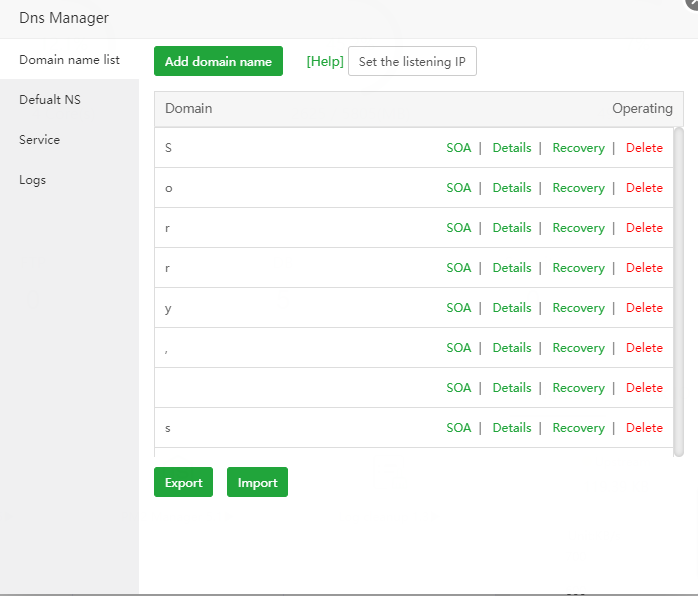Export the domain list
The height and width of the screenshot is (596, 698).
point(183,482)
